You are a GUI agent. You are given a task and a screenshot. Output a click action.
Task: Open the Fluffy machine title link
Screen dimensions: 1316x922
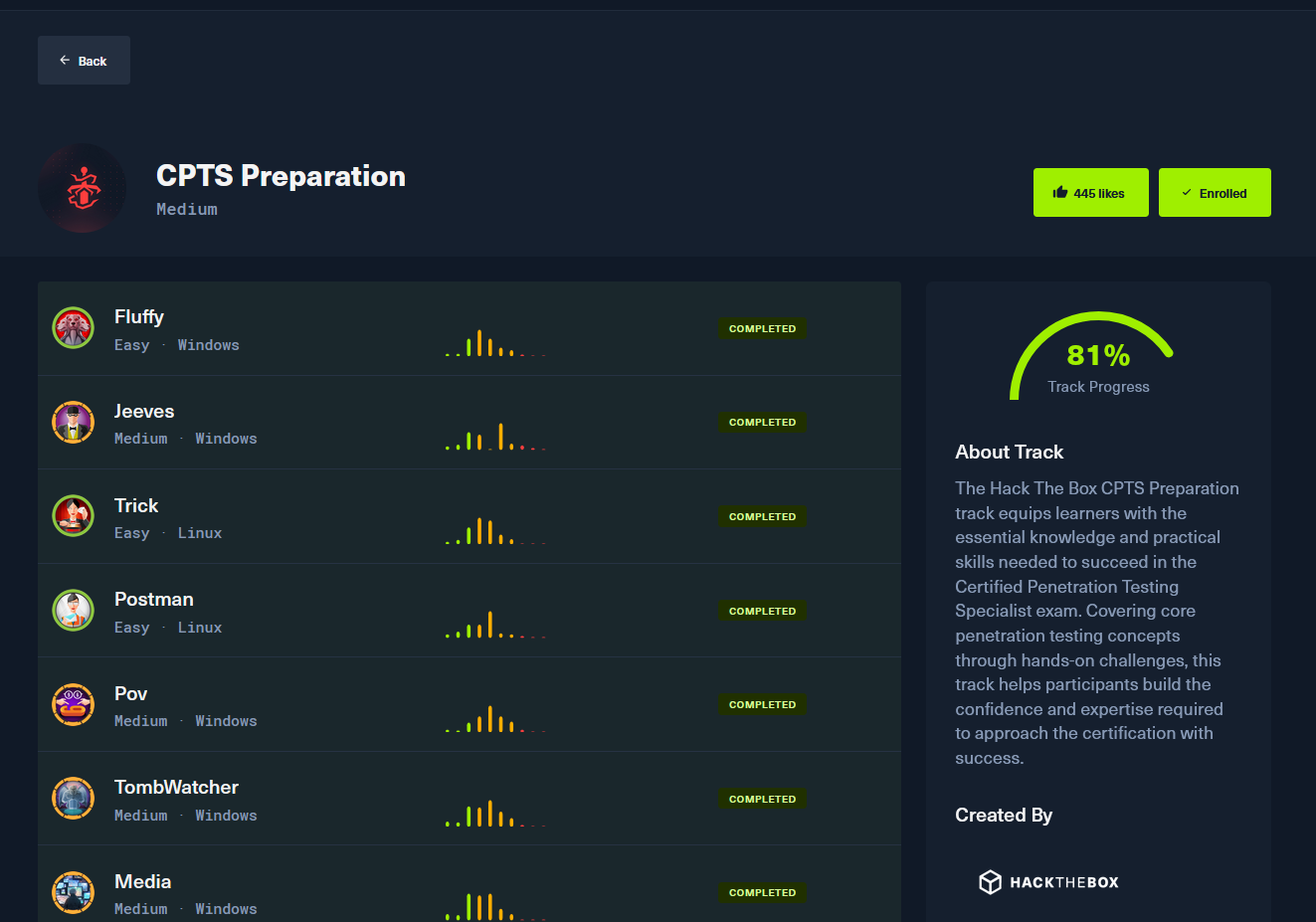tap(139, 316)
